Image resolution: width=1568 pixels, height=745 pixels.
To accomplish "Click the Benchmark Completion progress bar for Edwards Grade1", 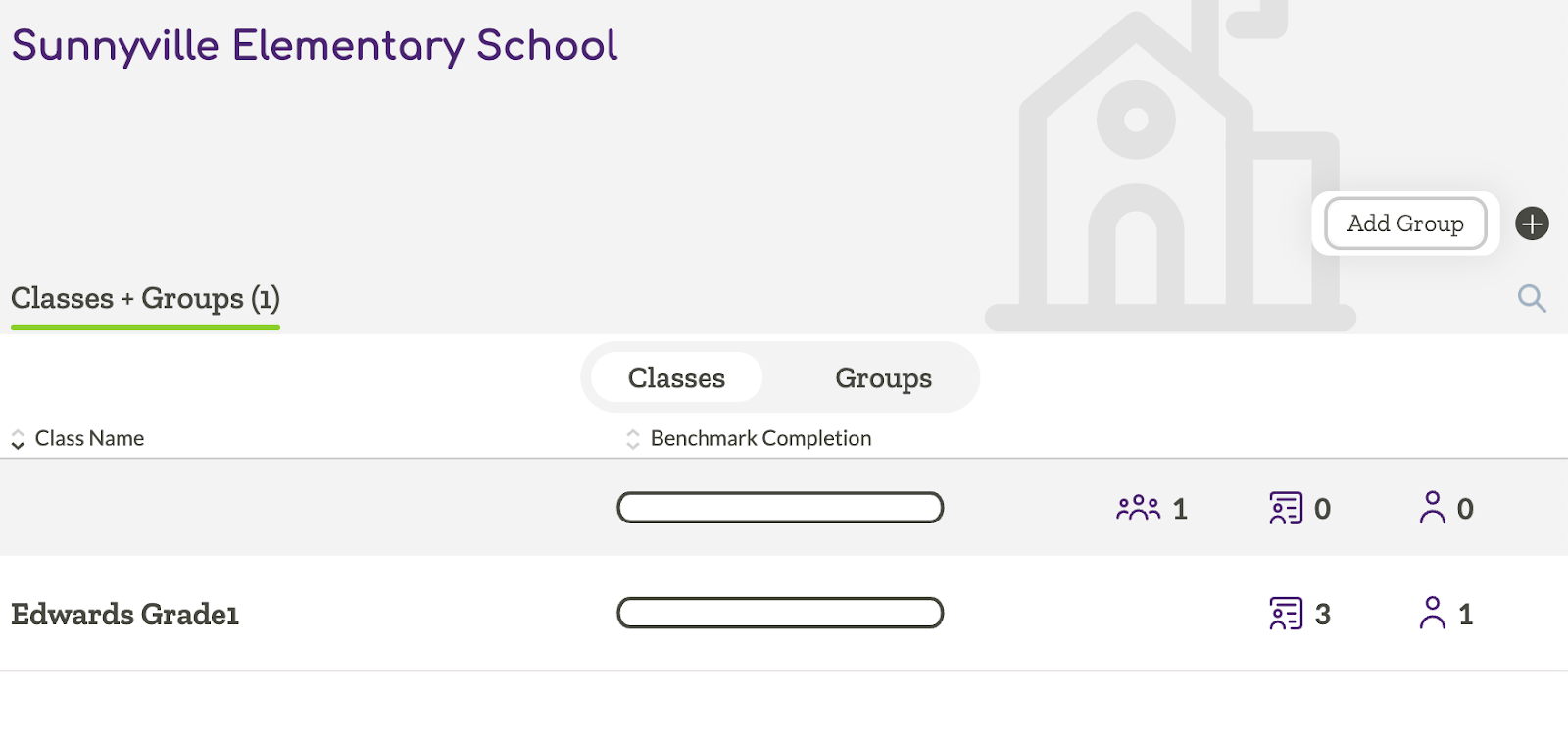I will click(x=780, y=613).
